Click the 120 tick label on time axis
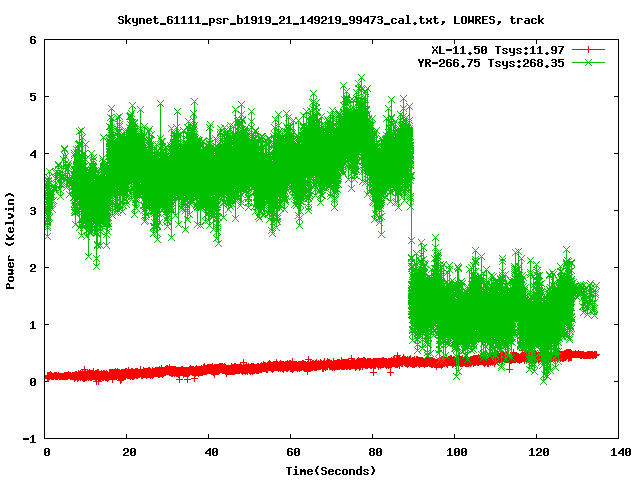640x480 pixels. point(537,452)
